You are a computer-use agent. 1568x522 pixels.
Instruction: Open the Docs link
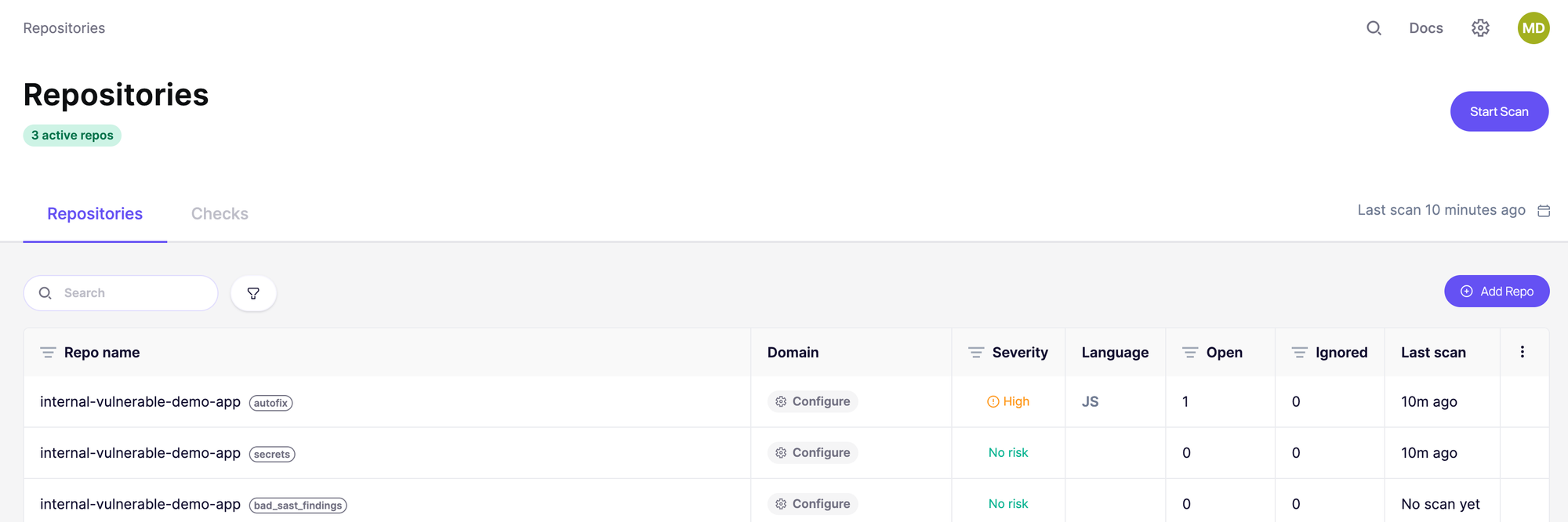[1426, 28]
